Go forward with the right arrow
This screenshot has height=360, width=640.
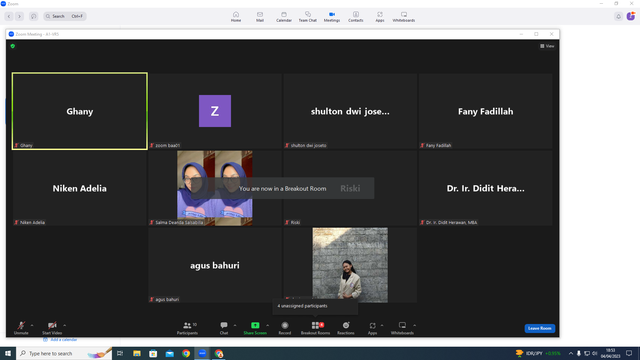(19, 16)
